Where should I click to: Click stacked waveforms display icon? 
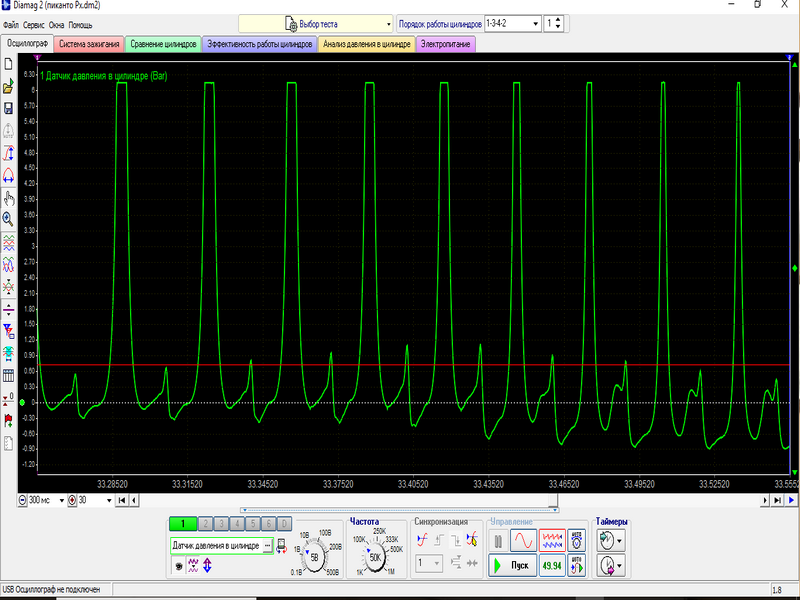8,243
